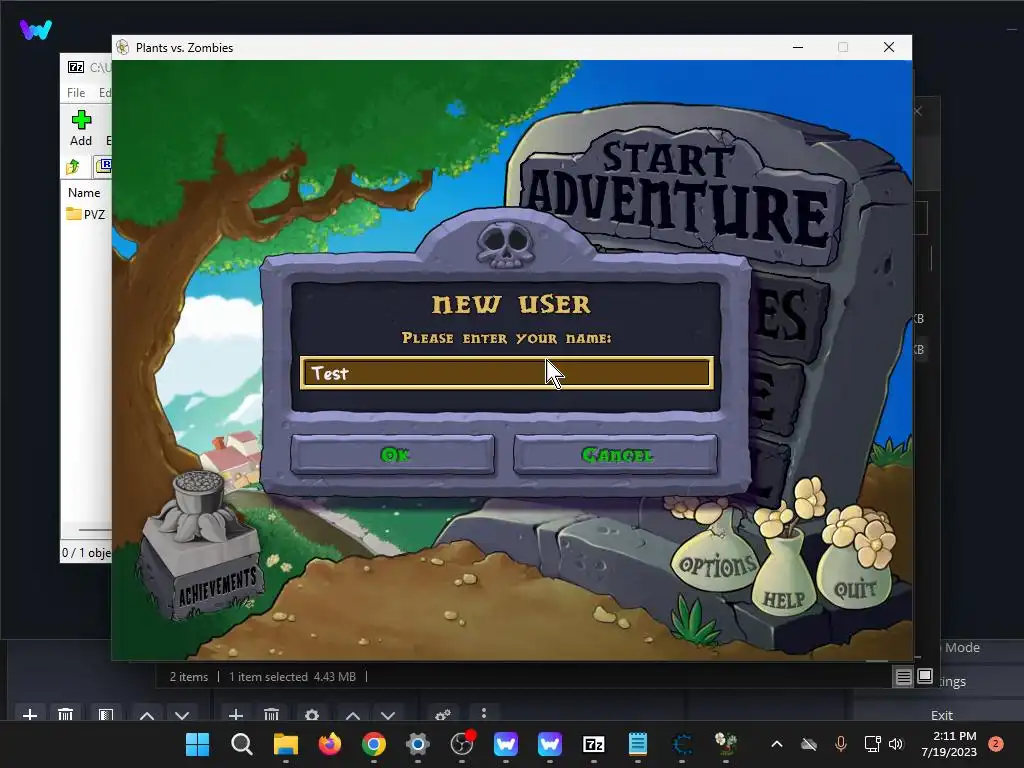The width and height of the screenshot is (1024, 768).
Task: Click the name input field containing Test
Action: (507, 373)
